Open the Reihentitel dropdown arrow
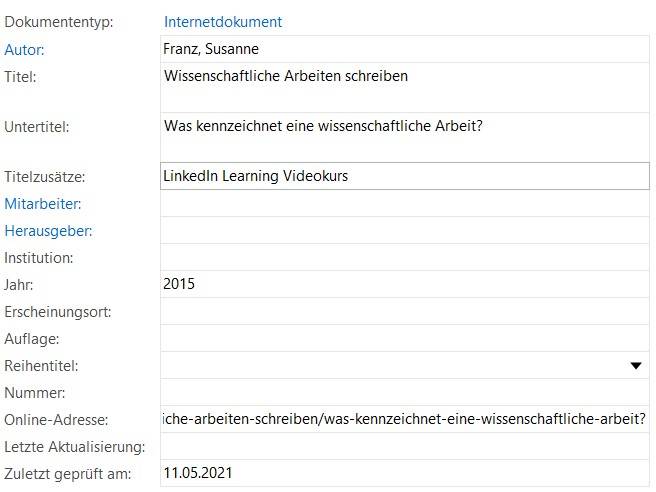Image resolution: width=656 pixels, height=492 pixels. [635, 366]
